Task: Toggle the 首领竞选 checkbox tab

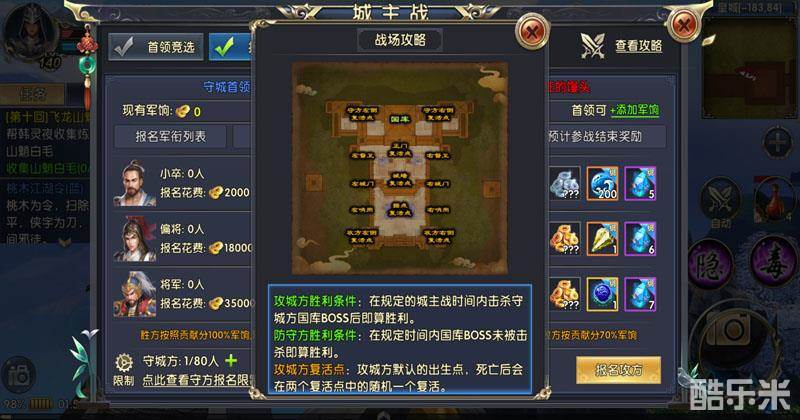Action: 156,47
